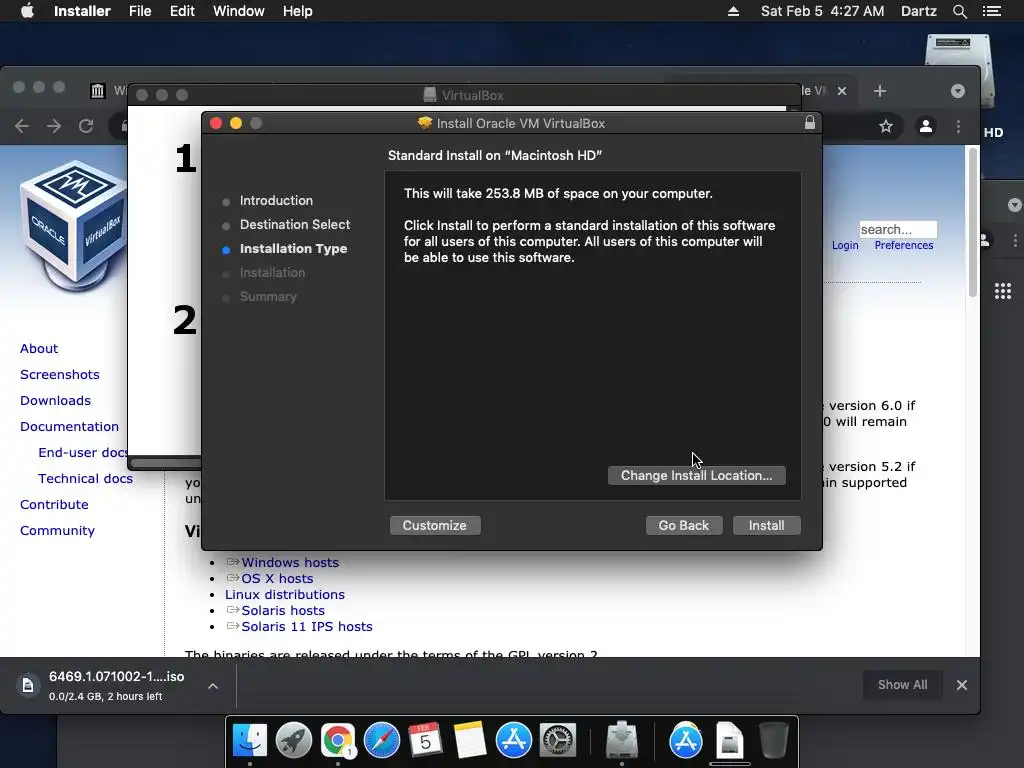Click the Login link on webpage

(x=845, y=246)
